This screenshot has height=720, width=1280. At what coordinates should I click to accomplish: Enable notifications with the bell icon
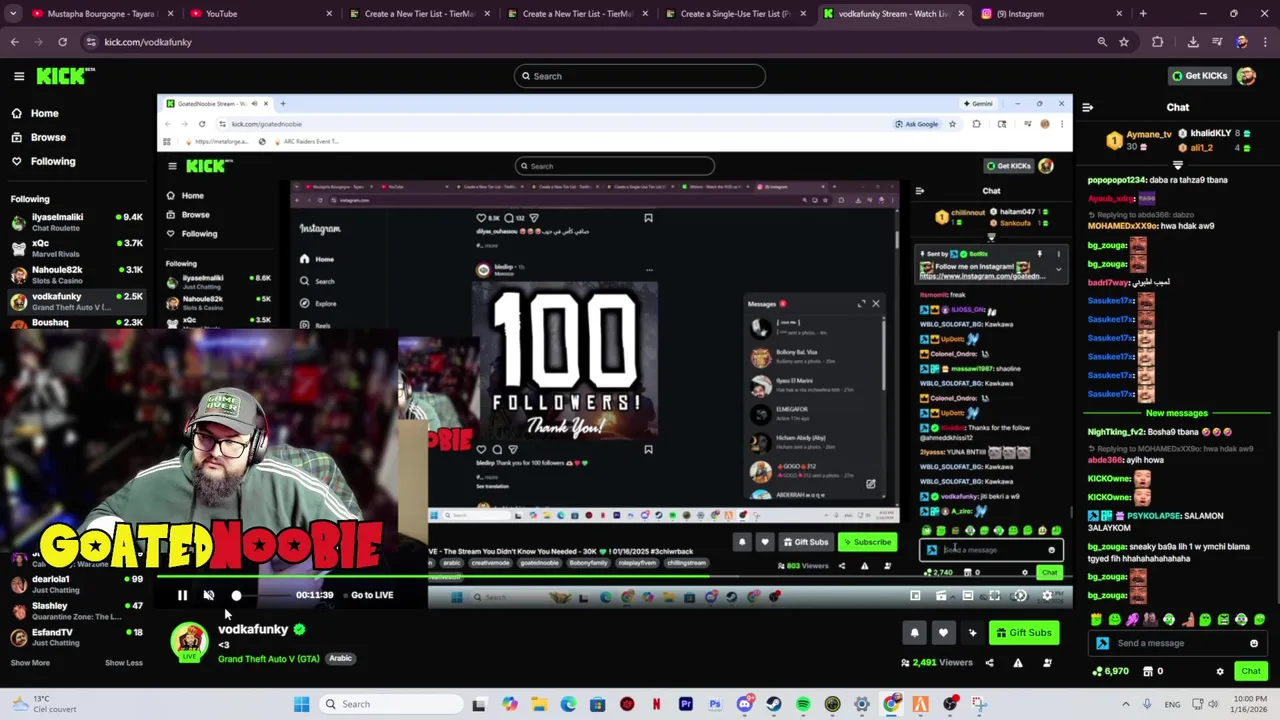coord(914,633)
